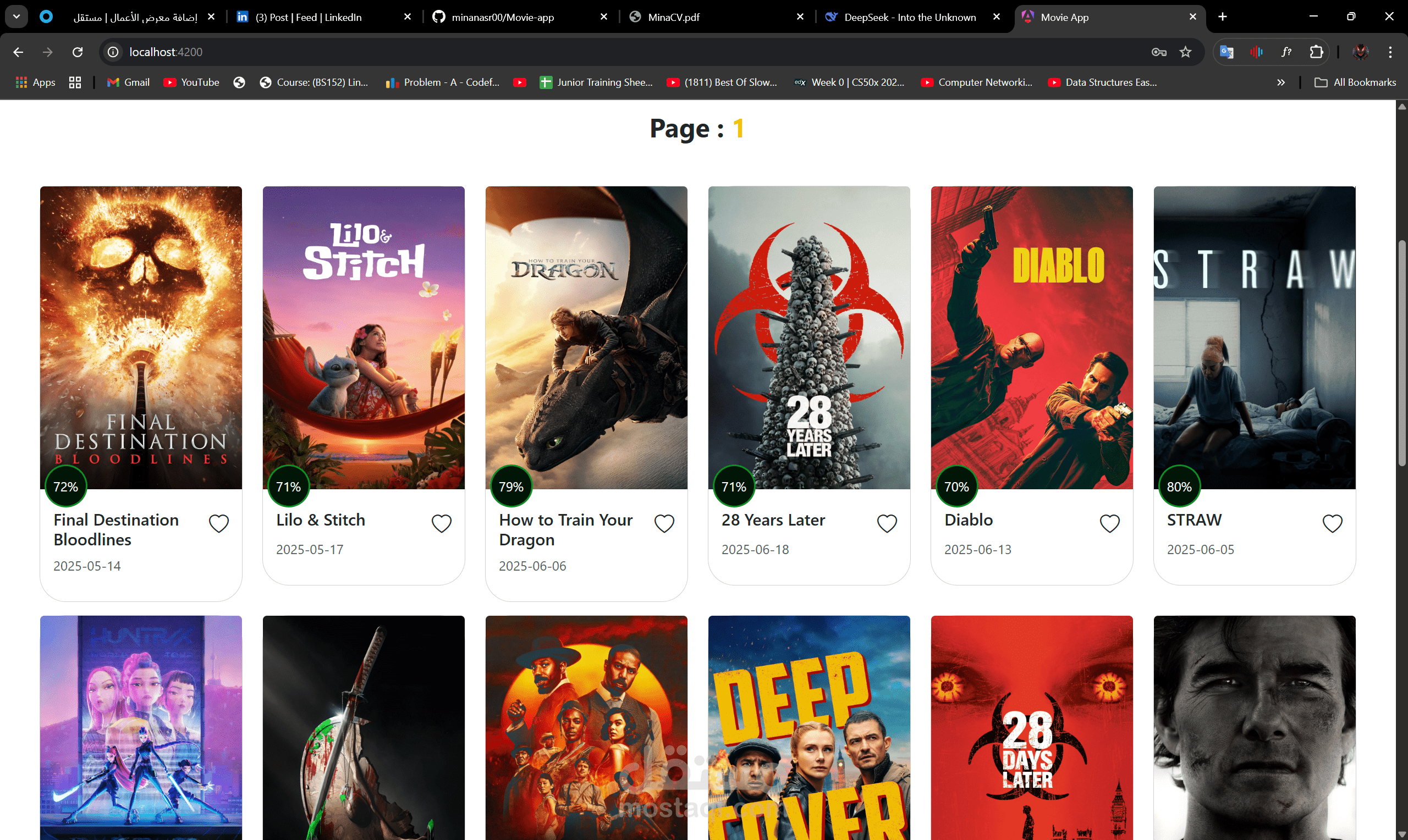The image size is (1408, 840).
Task: Click the Diablo movie title
Action: 968,520
